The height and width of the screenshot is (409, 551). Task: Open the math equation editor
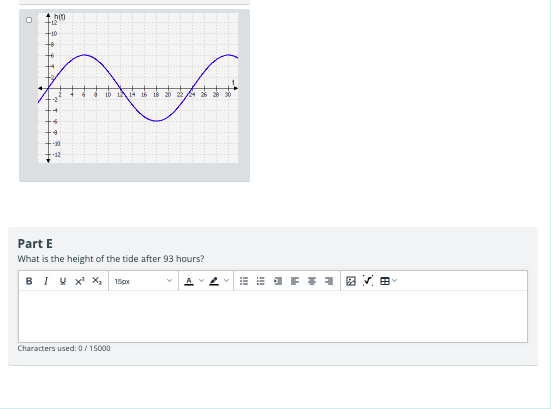368,281
